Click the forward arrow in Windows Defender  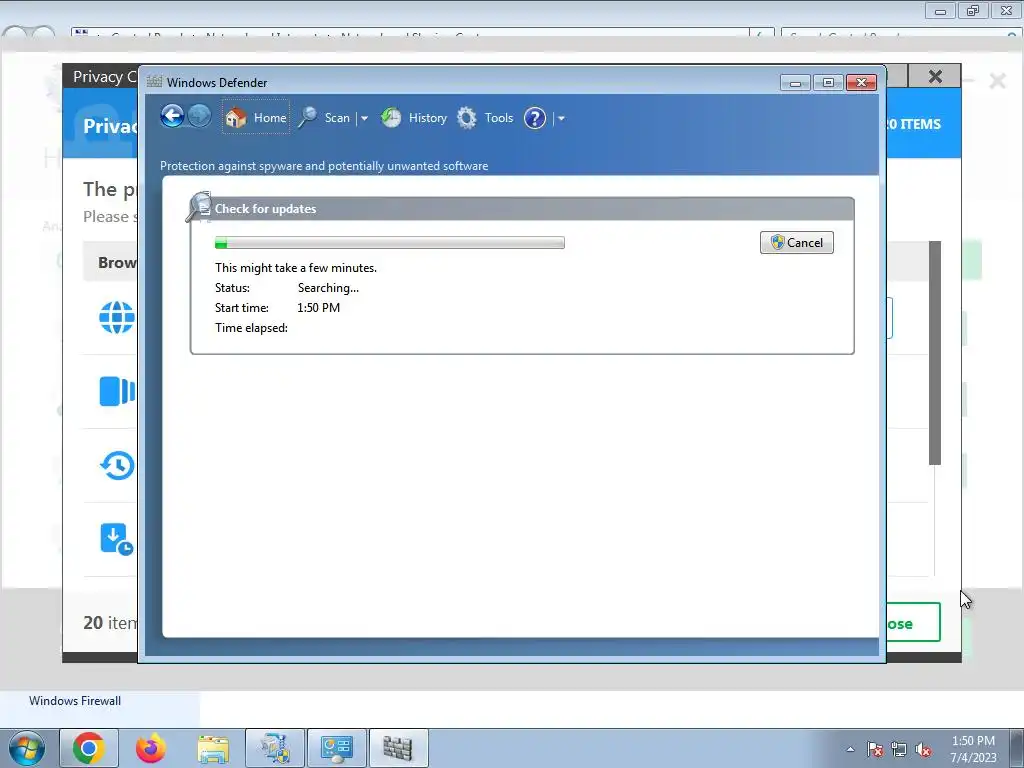(x=199, y=117)
